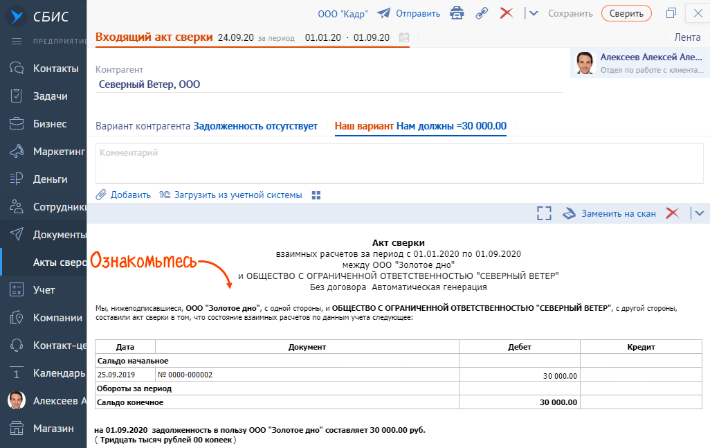
Task: Click the date cell 25.09.2019
Action: [117, 375]
